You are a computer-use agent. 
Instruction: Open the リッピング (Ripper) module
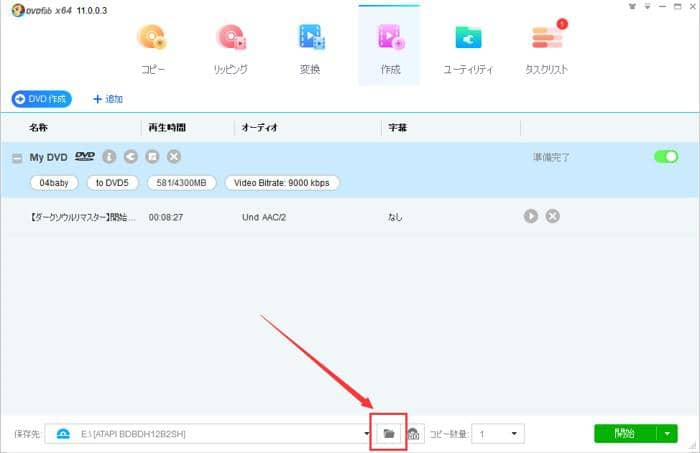coord(231,48)
